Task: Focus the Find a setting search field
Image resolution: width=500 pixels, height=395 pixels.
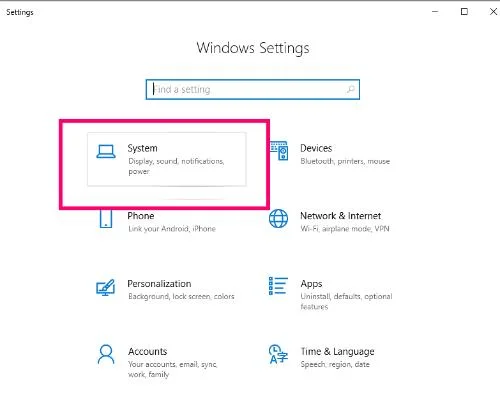Action: pyautogui.click(x=253, y=89)
